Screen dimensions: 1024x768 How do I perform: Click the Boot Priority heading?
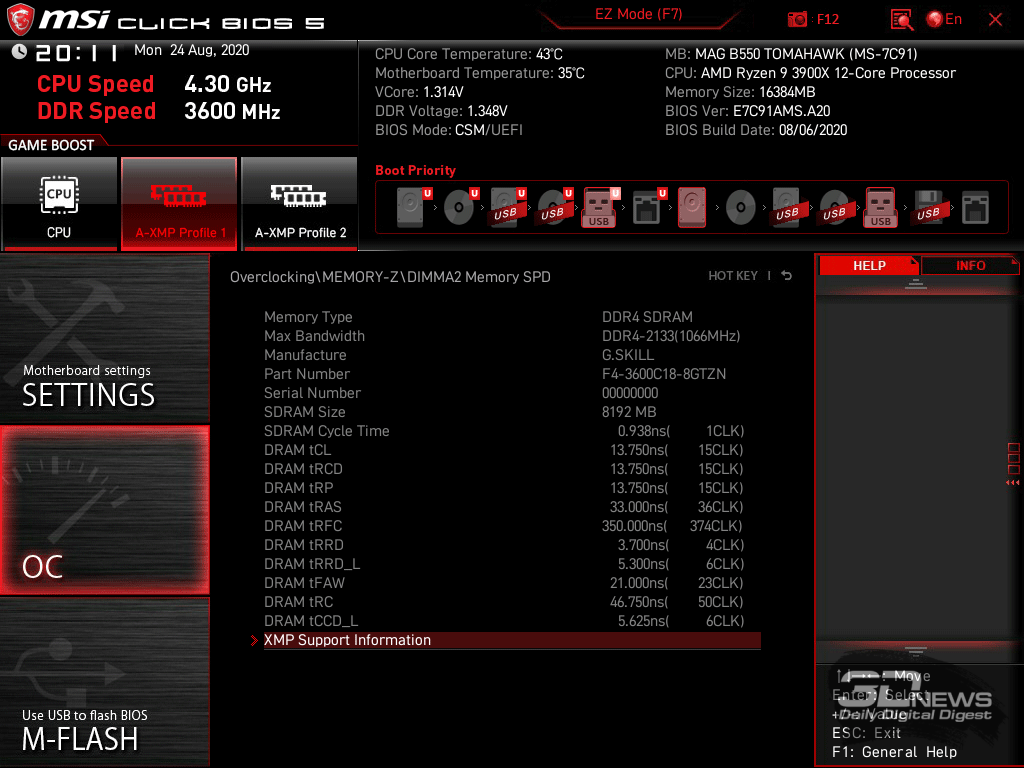pyautogui.click(x=415, y=170)
